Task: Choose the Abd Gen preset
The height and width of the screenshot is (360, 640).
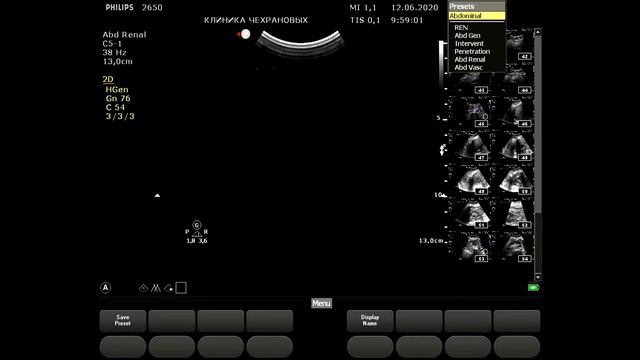Action: tap(467, 36)
